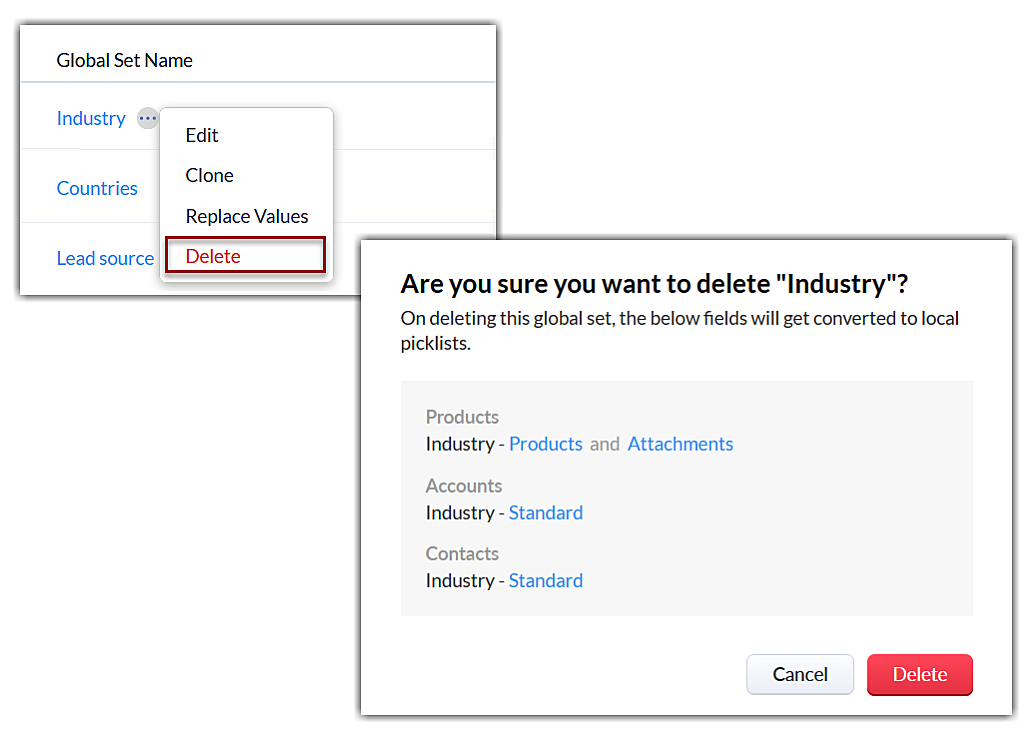Click the local picklists conversion warning text
The width and height of the screenshot is (1035, 747).
[680, 331]
